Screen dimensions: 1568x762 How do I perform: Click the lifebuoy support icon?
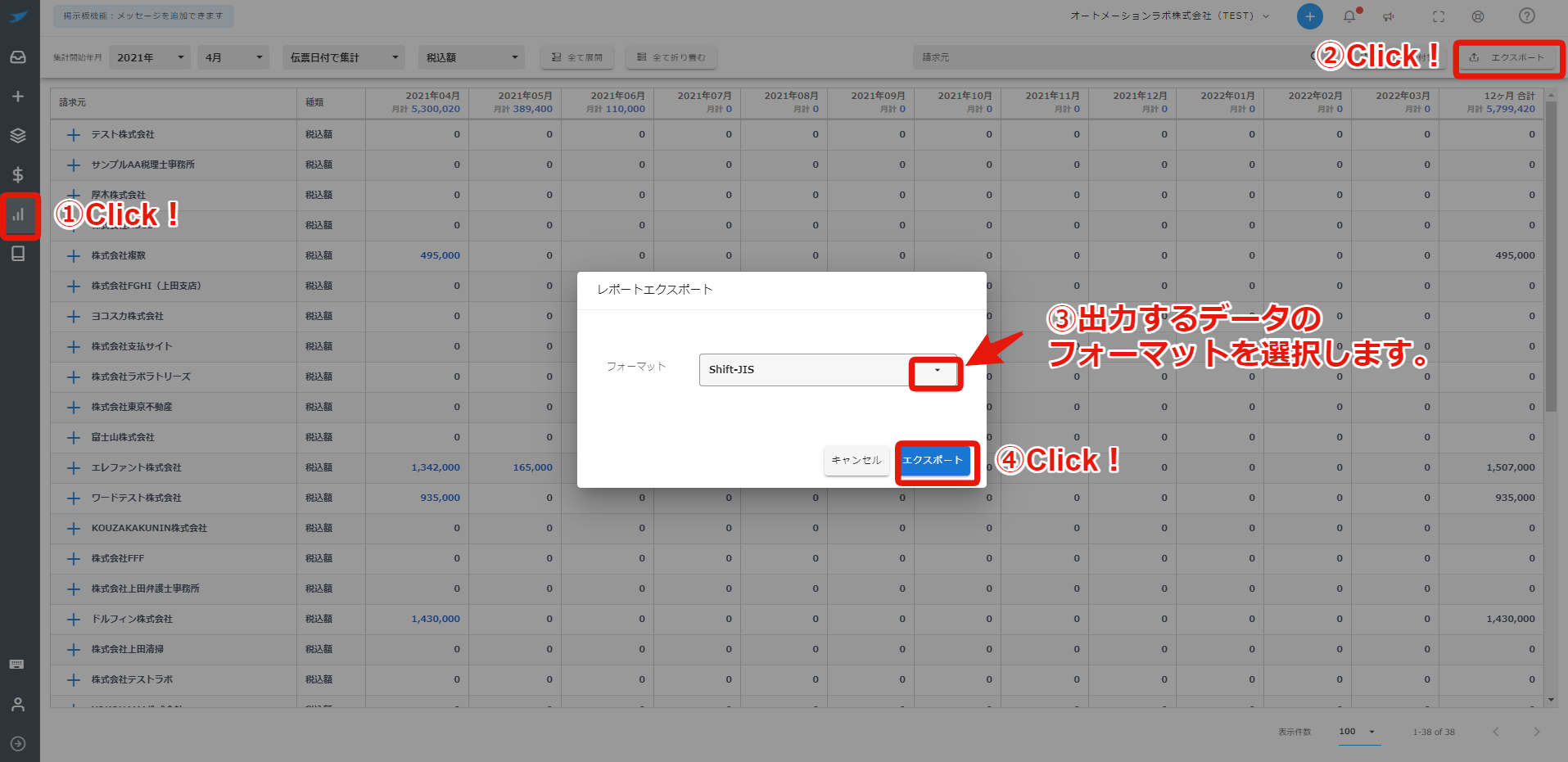coord(1478,16)
